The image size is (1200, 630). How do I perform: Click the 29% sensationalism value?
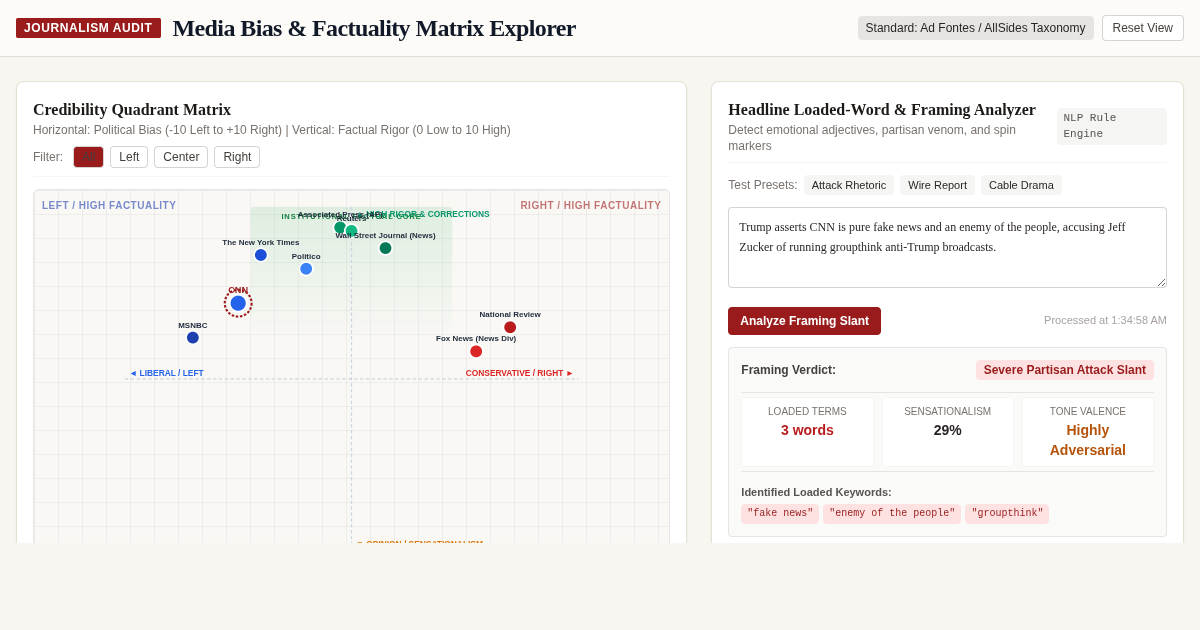coord(948,430)
